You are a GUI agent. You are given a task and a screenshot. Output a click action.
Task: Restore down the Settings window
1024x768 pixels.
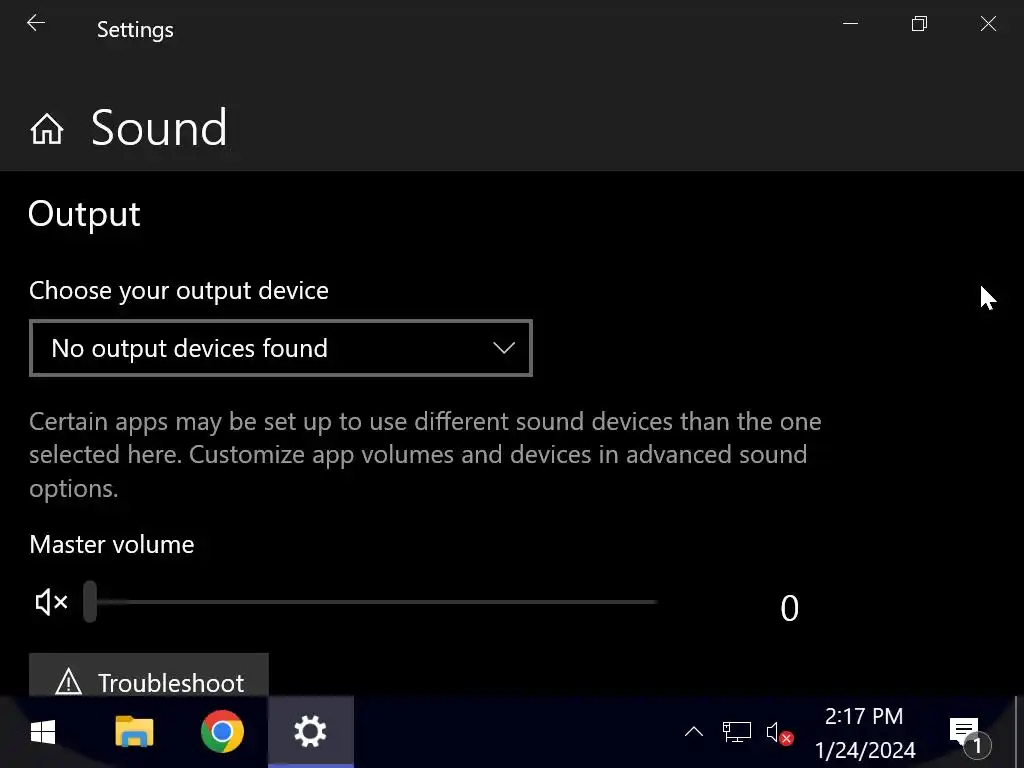[920, 24]
